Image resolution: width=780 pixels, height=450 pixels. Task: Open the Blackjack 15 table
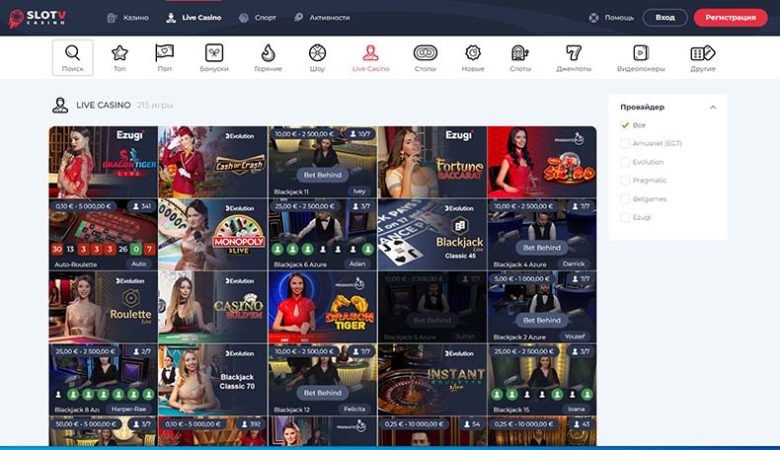[x=542, y=380]
